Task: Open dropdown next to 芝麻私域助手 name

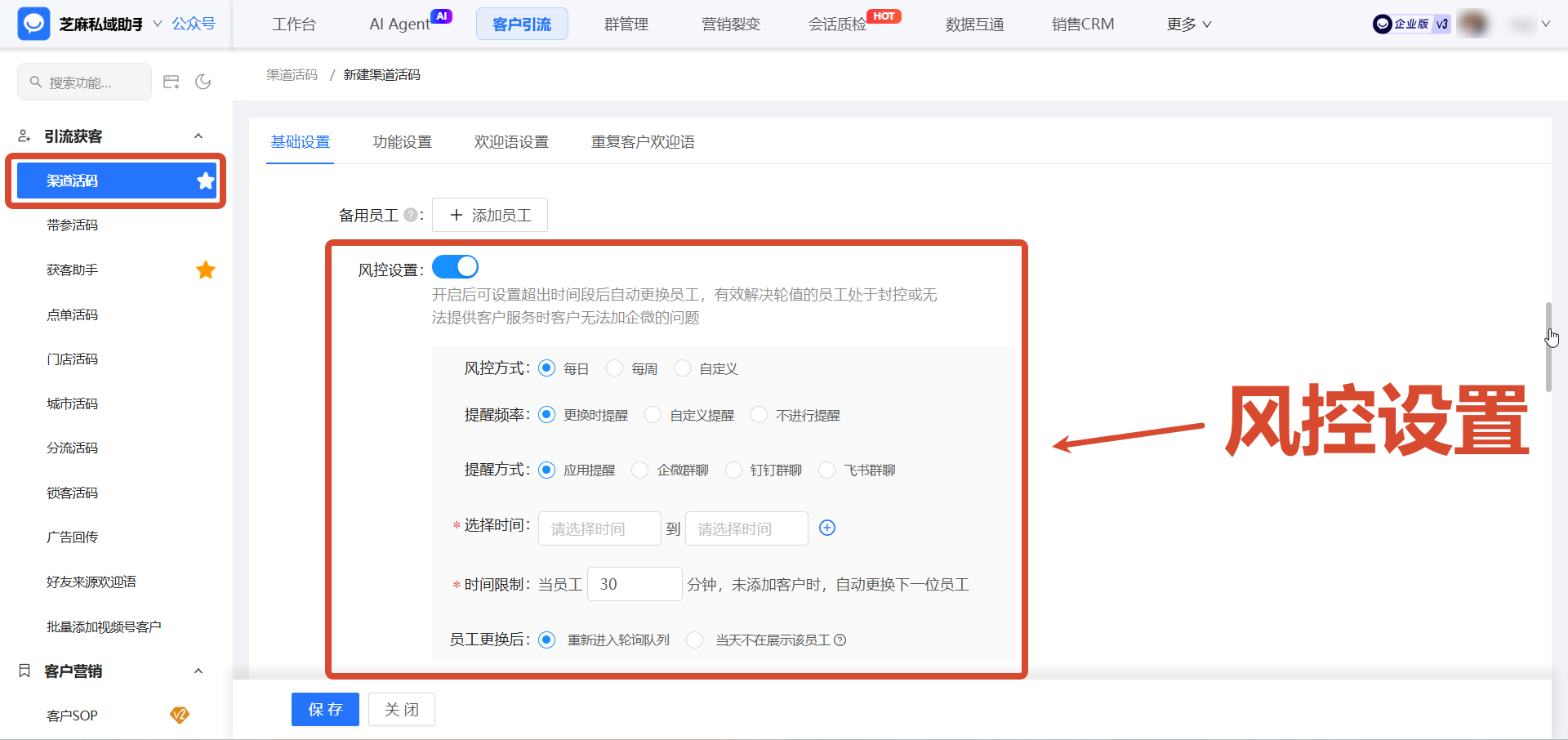Action: point(158,24)
